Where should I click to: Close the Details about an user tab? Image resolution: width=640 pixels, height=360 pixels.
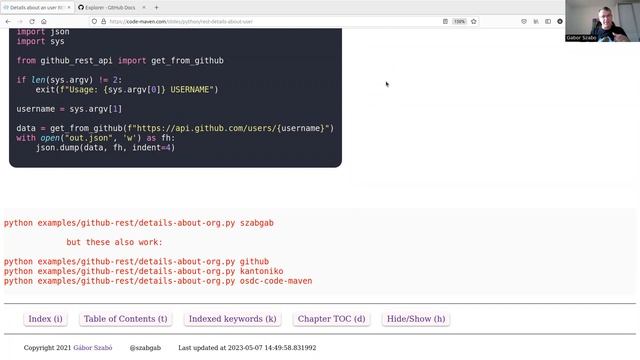point(69,7)
